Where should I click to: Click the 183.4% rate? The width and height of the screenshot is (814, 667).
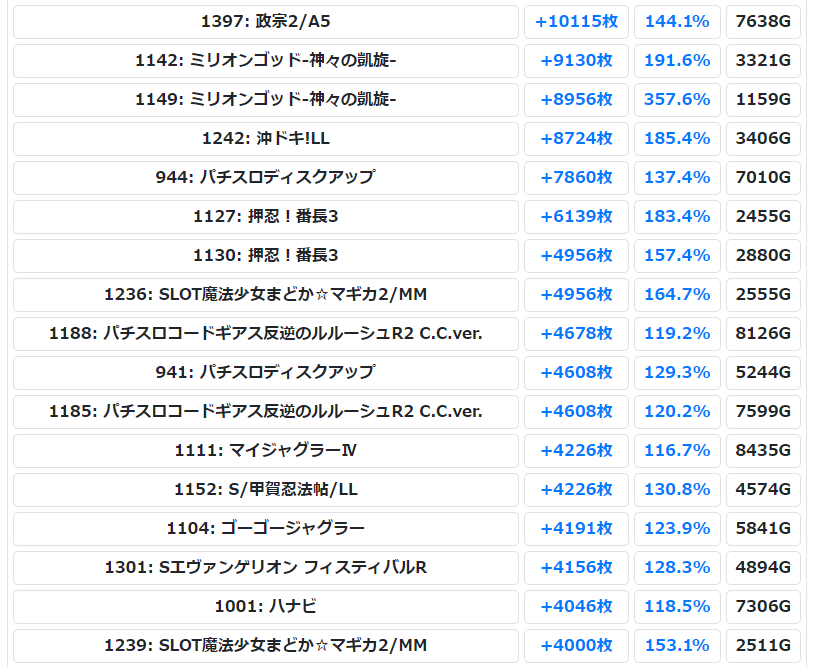click(677, 216)
